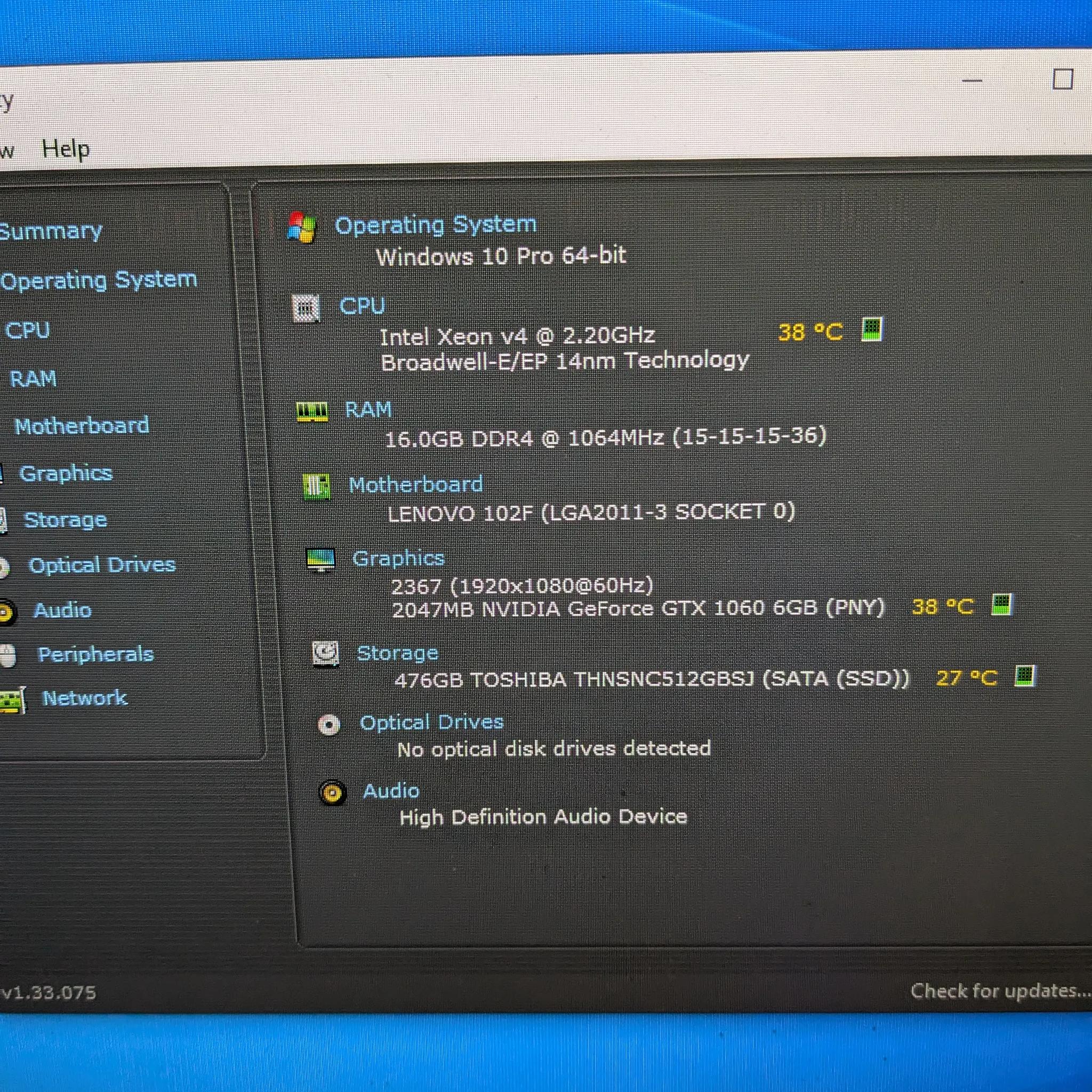Screen dimensions: 1092x1092
Task: Click the RAM stick icon in summary
Action: [x=312, y=411]
